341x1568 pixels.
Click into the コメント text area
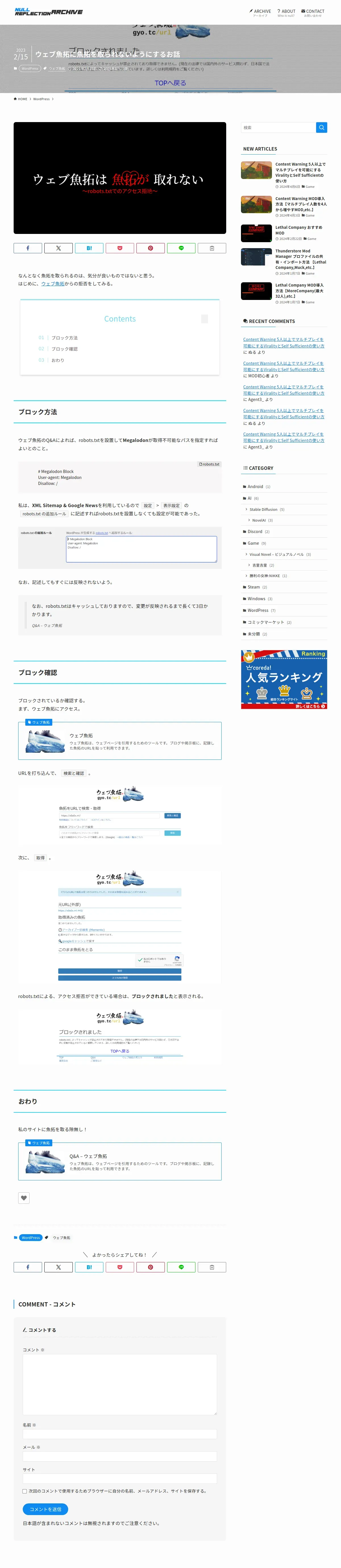[x=120, y=1384]
